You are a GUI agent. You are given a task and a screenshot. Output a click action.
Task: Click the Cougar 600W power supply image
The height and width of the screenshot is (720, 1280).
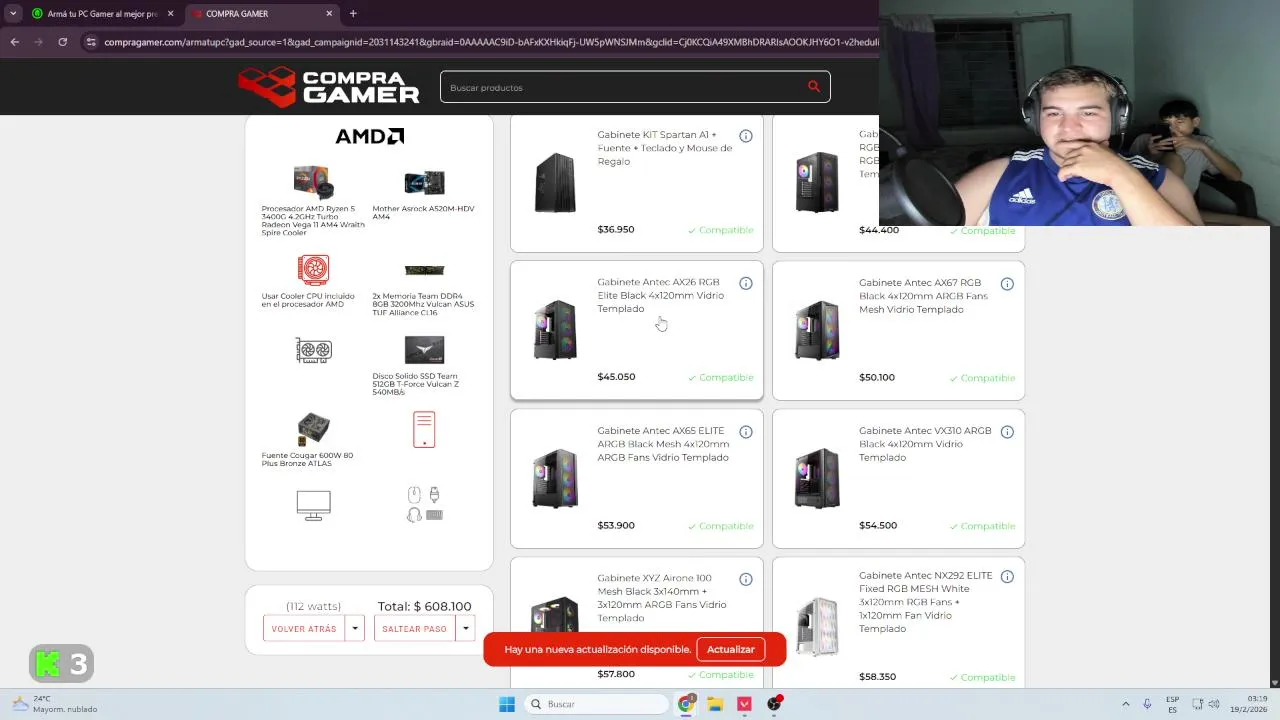click(313, 429)
